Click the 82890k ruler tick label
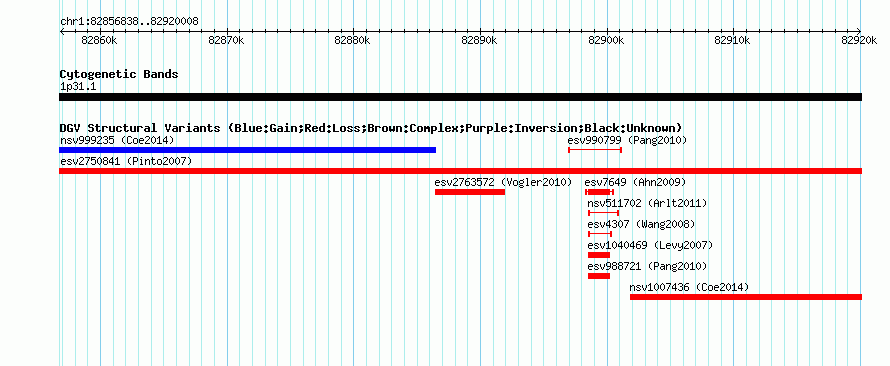Viewport: 890px width, 366px height. 480,40
